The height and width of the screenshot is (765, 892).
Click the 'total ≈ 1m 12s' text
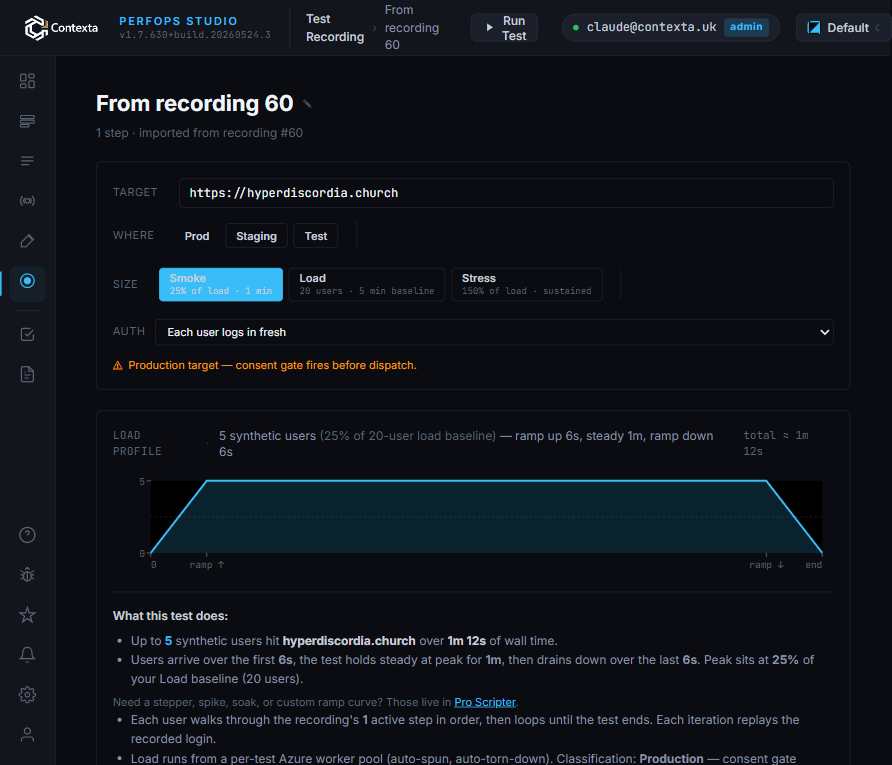(776, 443)
